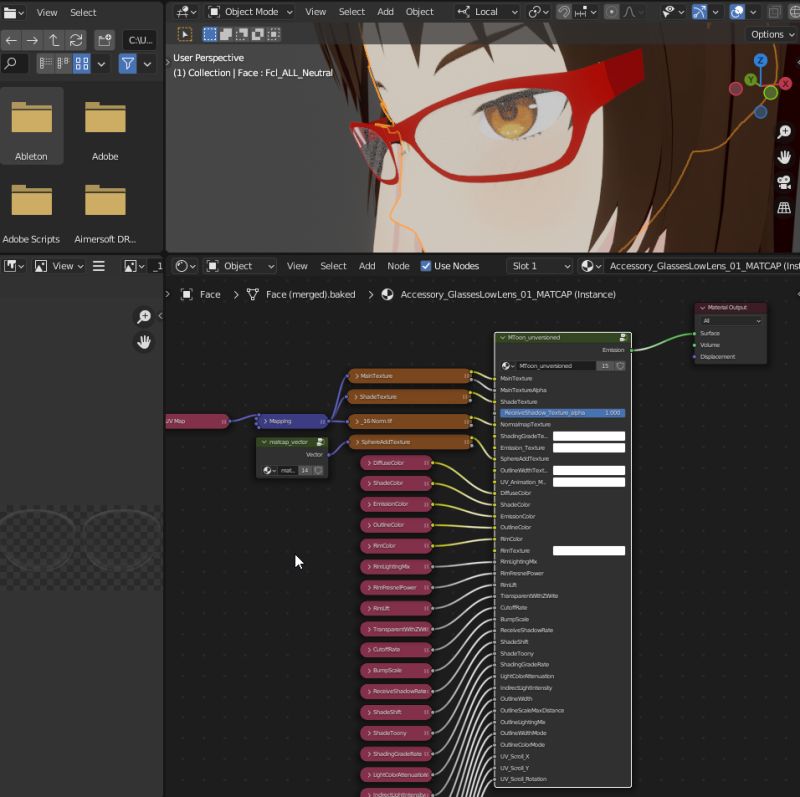This screenshot has width=800, height=797.
Task: Open the Add menu in shader editor
Action: pyautogui.click(x=367, y=266)
